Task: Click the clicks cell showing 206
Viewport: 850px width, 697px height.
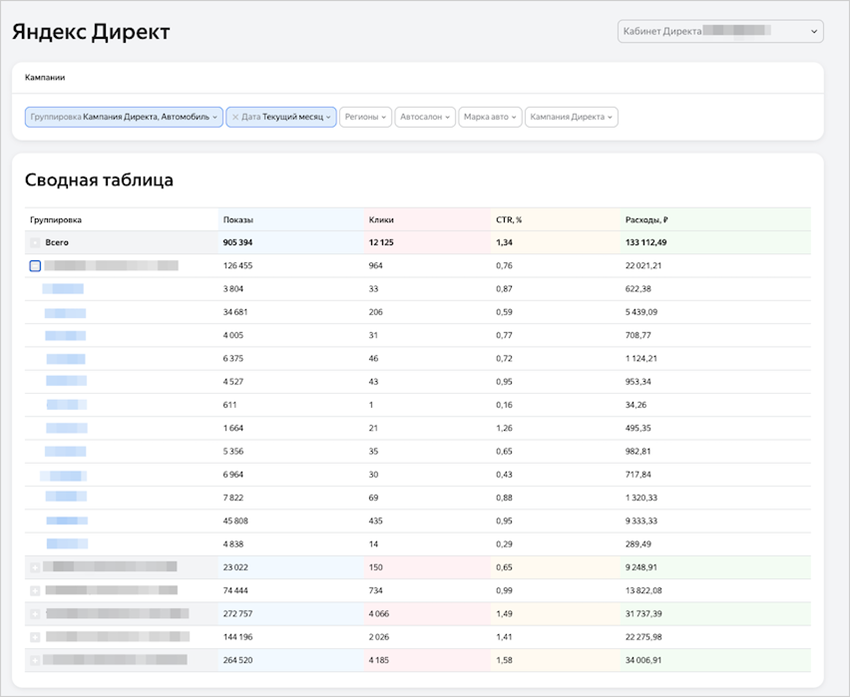Action: (x=376, y=312)
